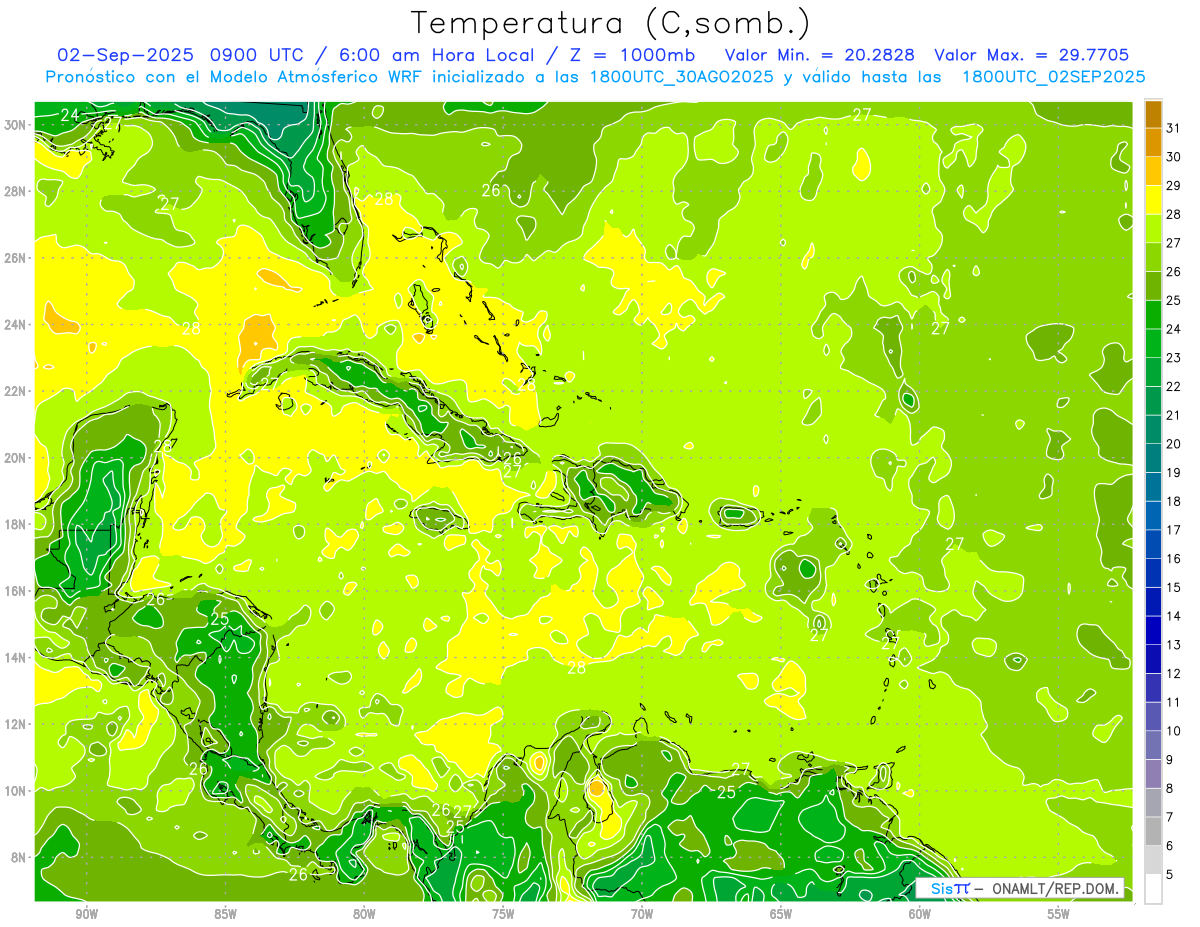Image resolution: width=1200 pixels, height=927 pixels.
Task: Click the '12N' latitude axis label
Action: click(16, 724)
